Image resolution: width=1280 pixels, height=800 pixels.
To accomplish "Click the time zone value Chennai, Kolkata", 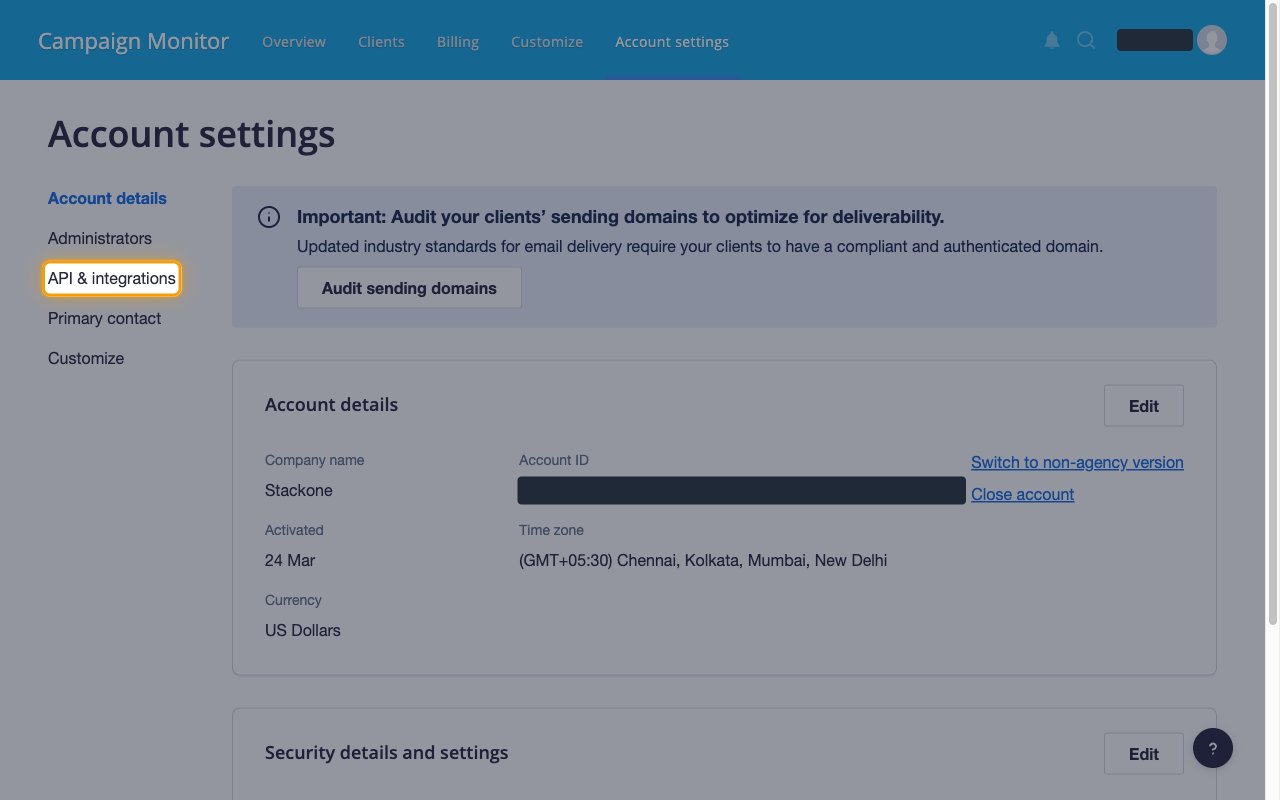I will pos(703,560).
